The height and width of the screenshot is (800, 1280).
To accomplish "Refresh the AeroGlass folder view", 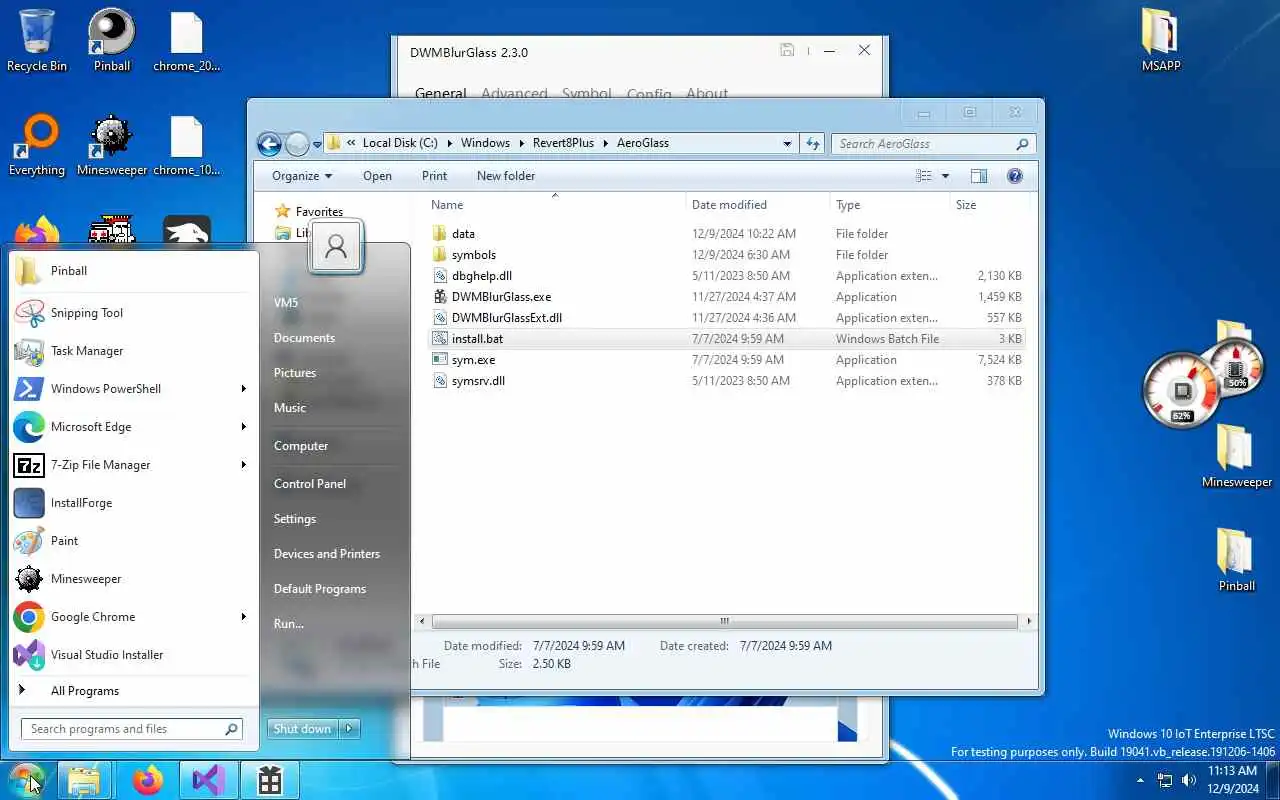I will click(x=813, y=144).
